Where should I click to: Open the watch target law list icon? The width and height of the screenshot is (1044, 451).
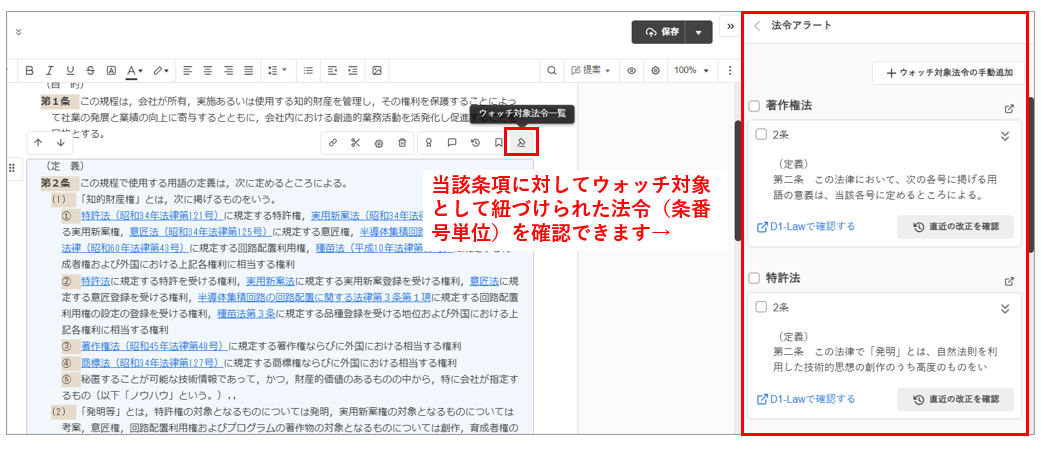coord(521,143)
